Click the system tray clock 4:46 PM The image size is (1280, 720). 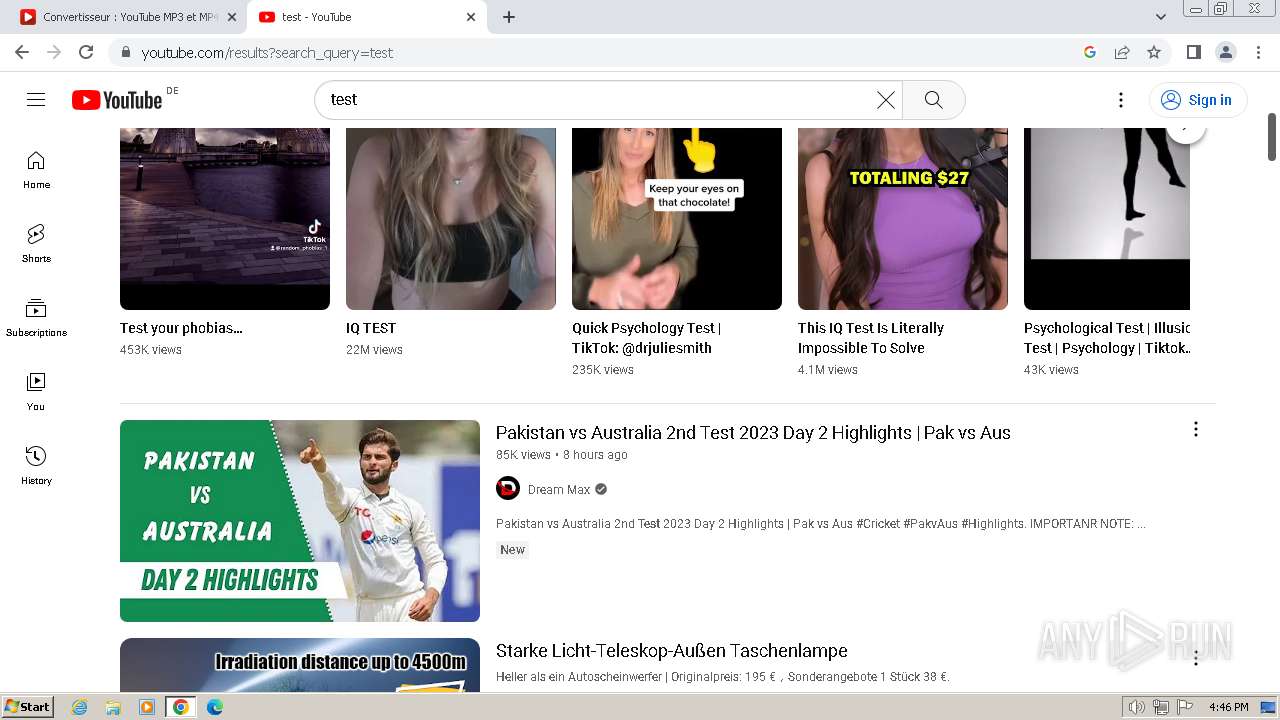pyautogui.click(x=1228, y=707)
